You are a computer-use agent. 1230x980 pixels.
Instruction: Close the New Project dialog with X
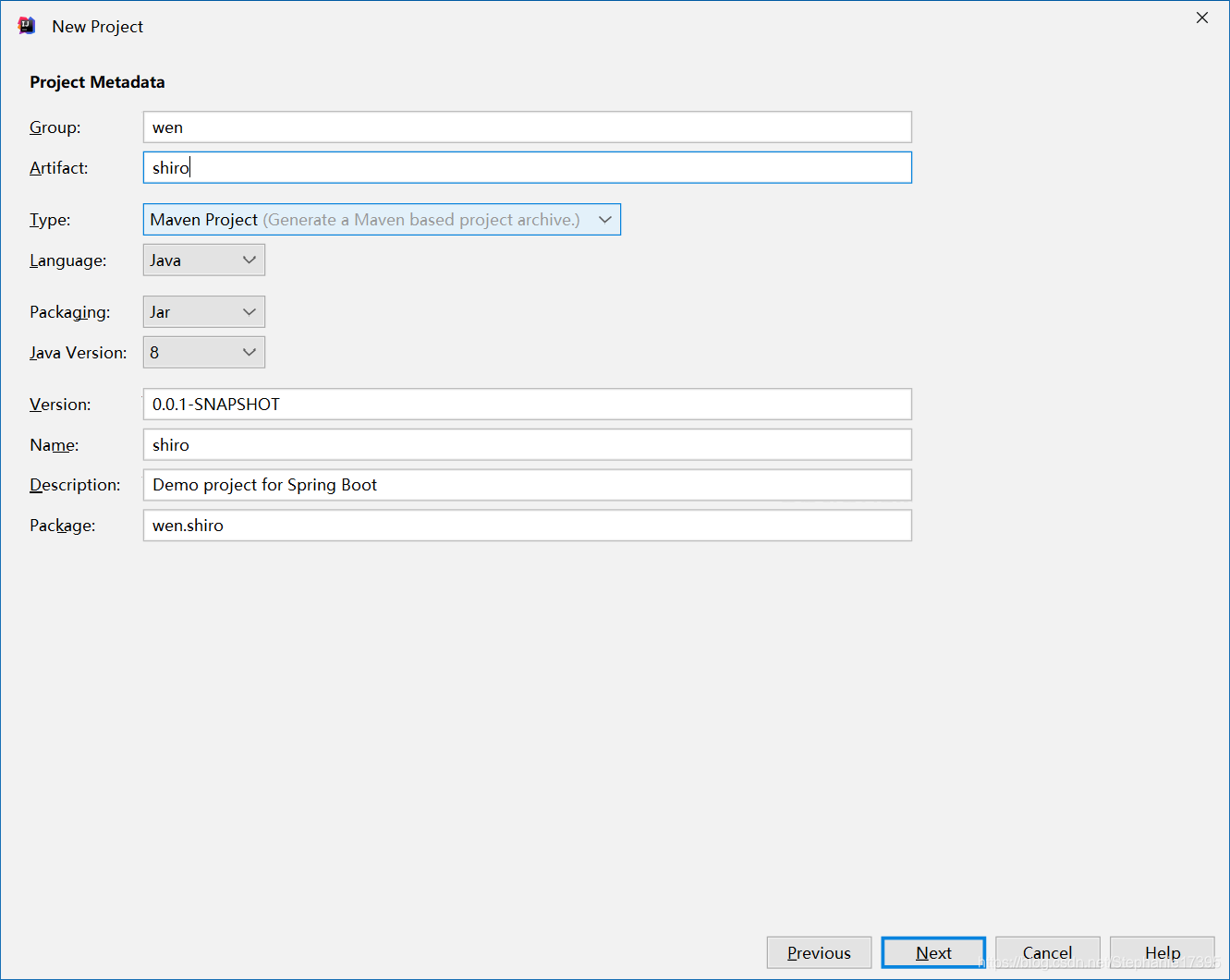[x=1201, y=18]
